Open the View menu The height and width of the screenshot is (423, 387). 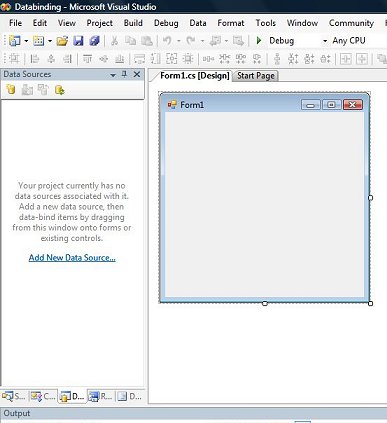point(66,23)
